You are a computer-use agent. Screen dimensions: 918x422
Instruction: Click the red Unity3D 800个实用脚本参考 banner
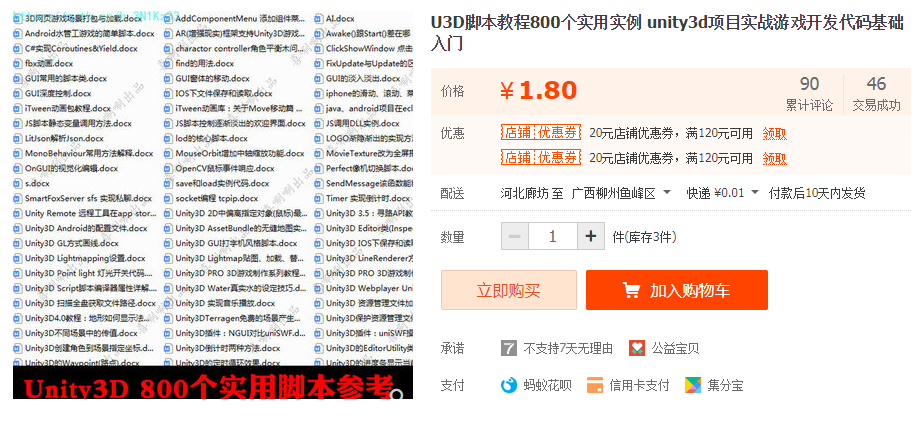pos(213,383)
